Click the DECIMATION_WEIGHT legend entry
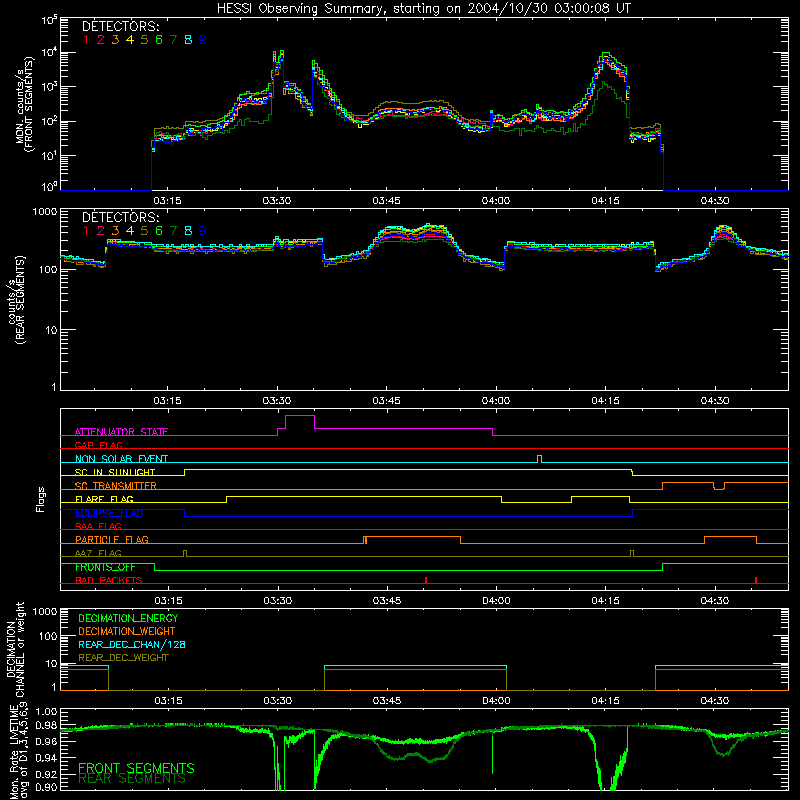The image size is (800, 800). click(127, 632)
